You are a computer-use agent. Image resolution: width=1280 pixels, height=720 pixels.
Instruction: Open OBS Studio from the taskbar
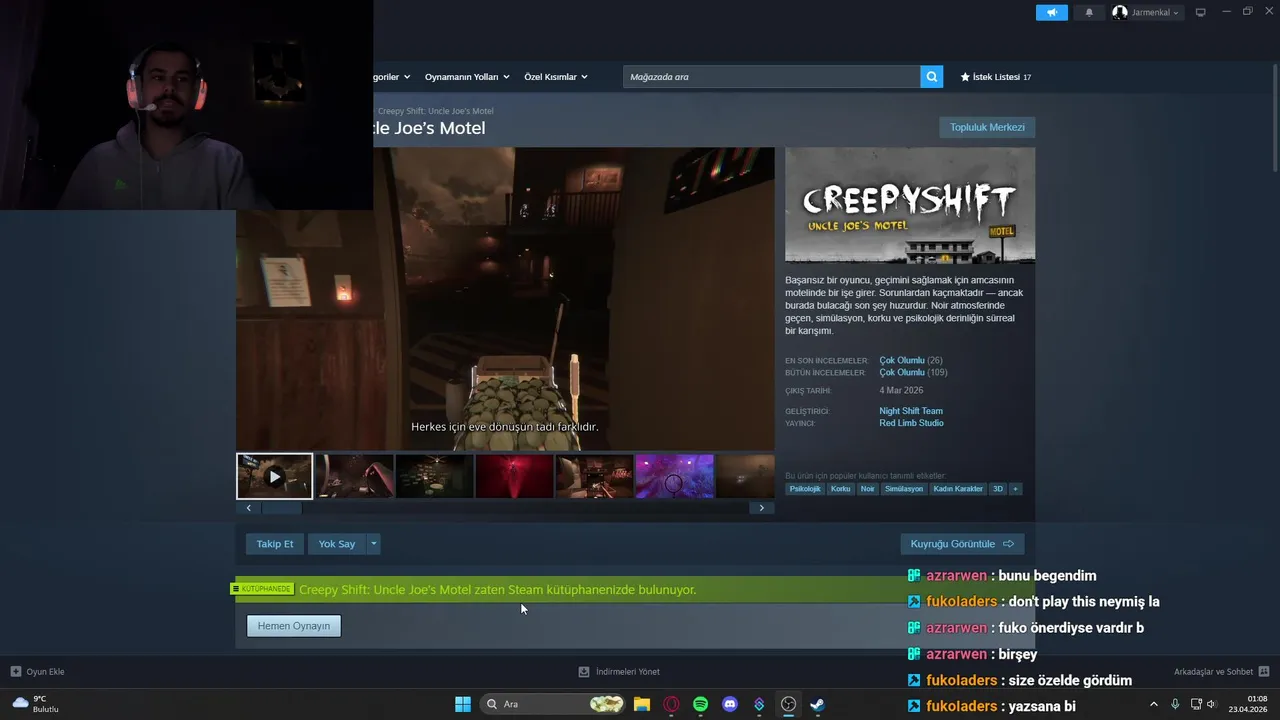tap(788, 704)
